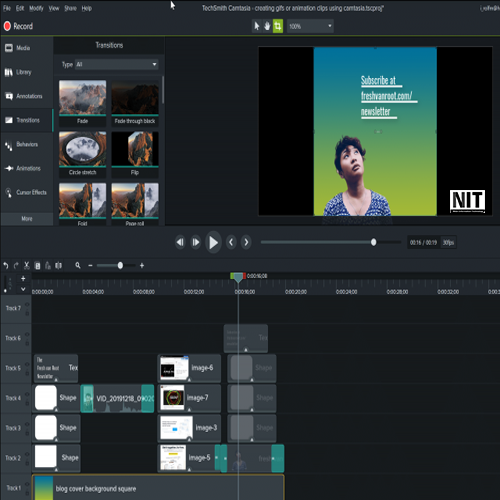Click the red Record button

click(18, 26)
